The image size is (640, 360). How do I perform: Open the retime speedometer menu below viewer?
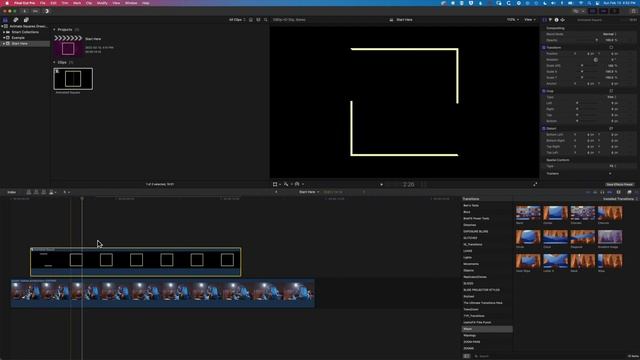(299, 184)
